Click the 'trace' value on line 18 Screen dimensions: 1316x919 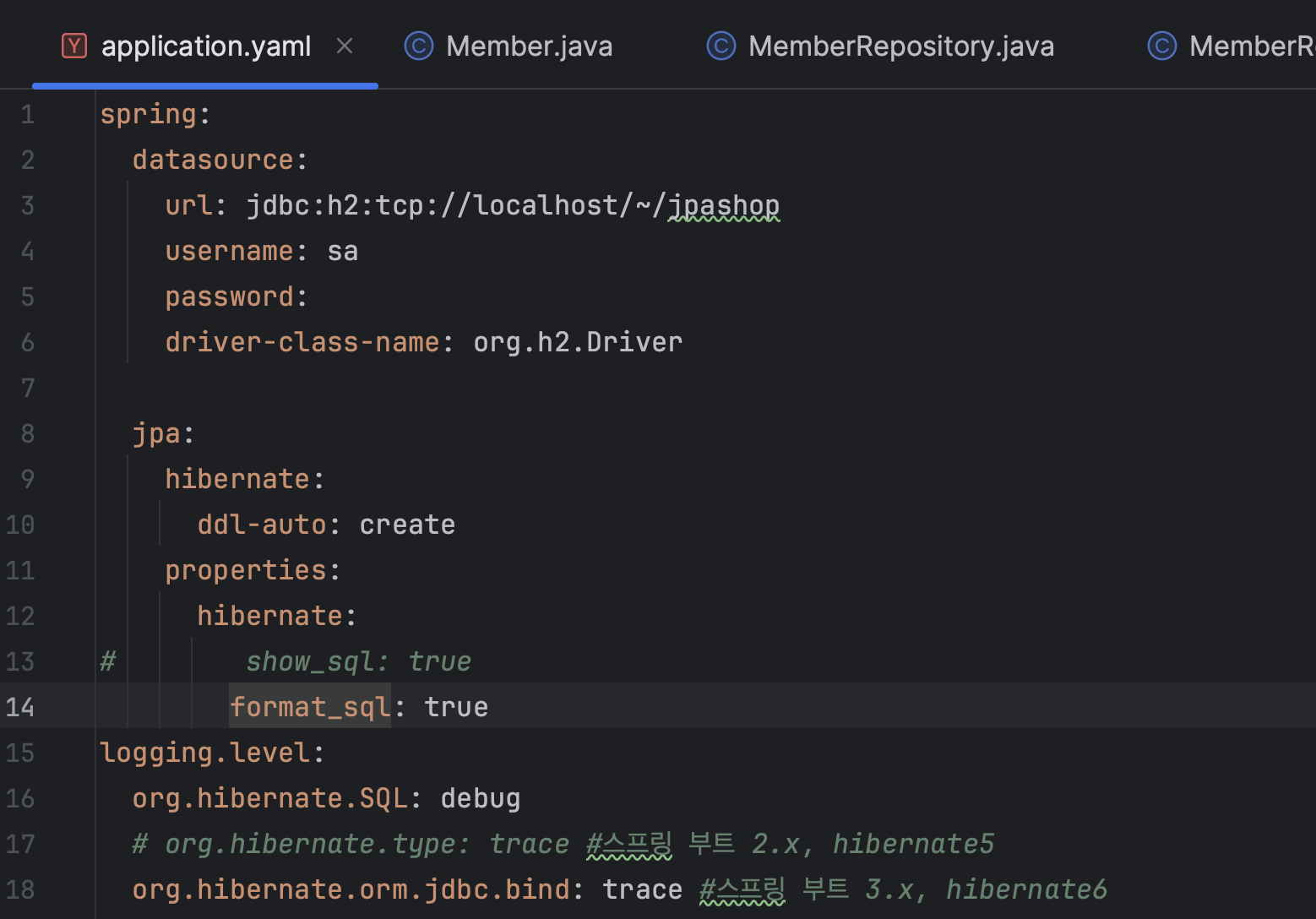coord(643,889)
